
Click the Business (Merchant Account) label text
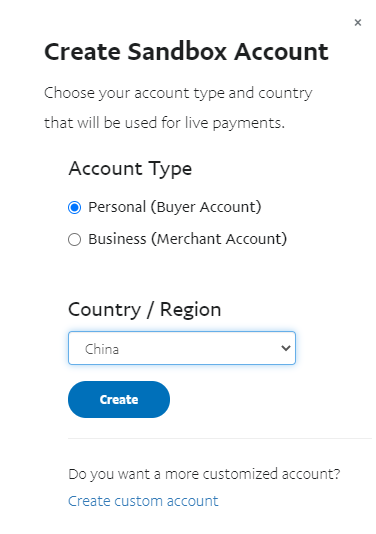pos(188,239)
